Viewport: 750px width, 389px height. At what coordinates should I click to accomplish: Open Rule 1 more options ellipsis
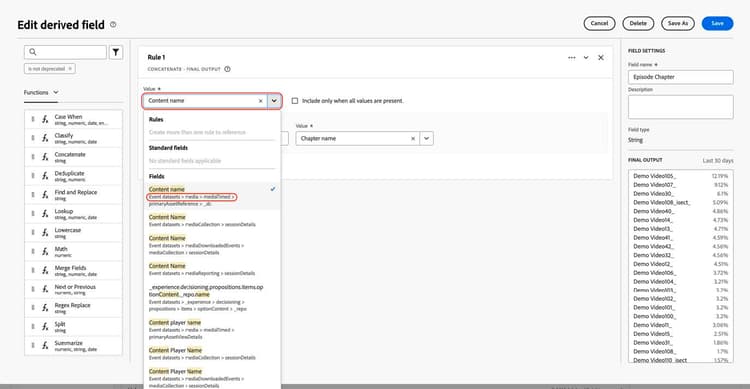point(572,57)
